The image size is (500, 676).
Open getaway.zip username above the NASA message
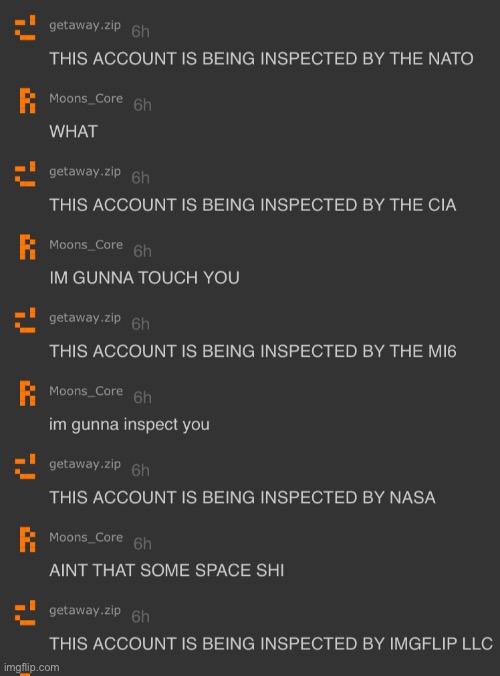coord(85,464)
